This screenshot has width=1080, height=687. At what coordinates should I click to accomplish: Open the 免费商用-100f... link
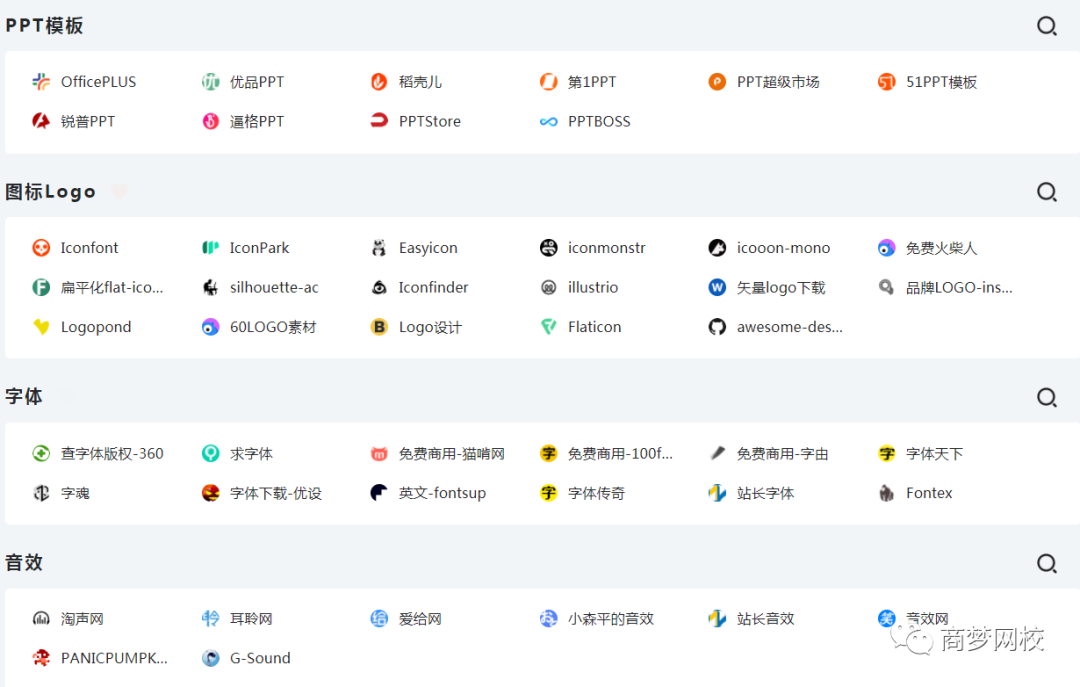620,454
